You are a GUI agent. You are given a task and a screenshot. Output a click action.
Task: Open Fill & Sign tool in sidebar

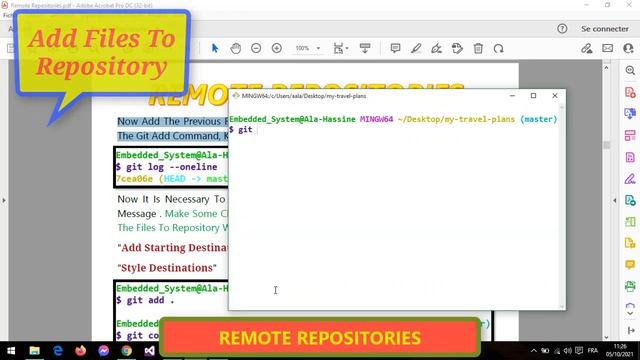pyautogui.click(x=630, y=179)
